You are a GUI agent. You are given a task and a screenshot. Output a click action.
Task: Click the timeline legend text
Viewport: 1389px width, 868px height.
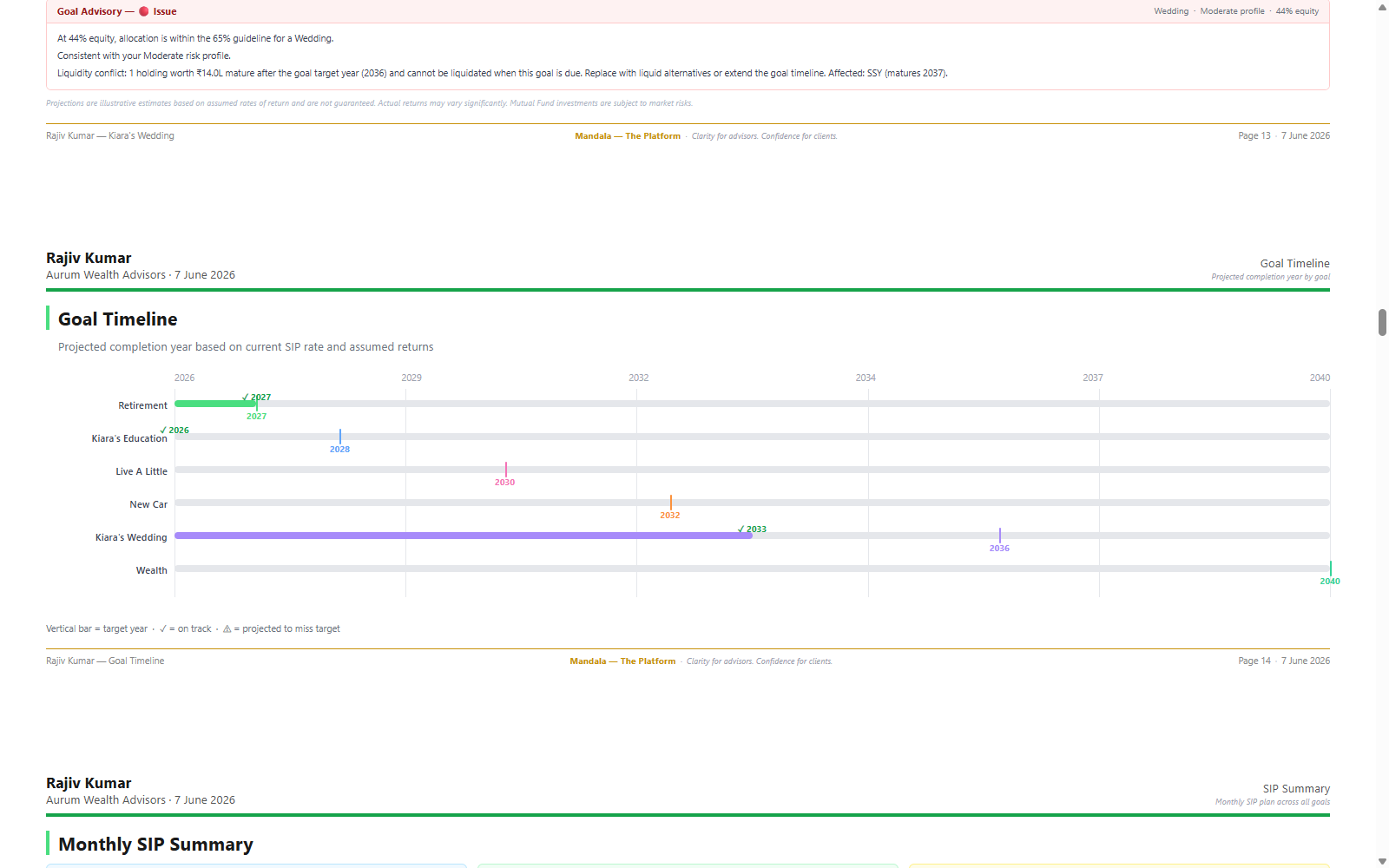tap(193, 628)
